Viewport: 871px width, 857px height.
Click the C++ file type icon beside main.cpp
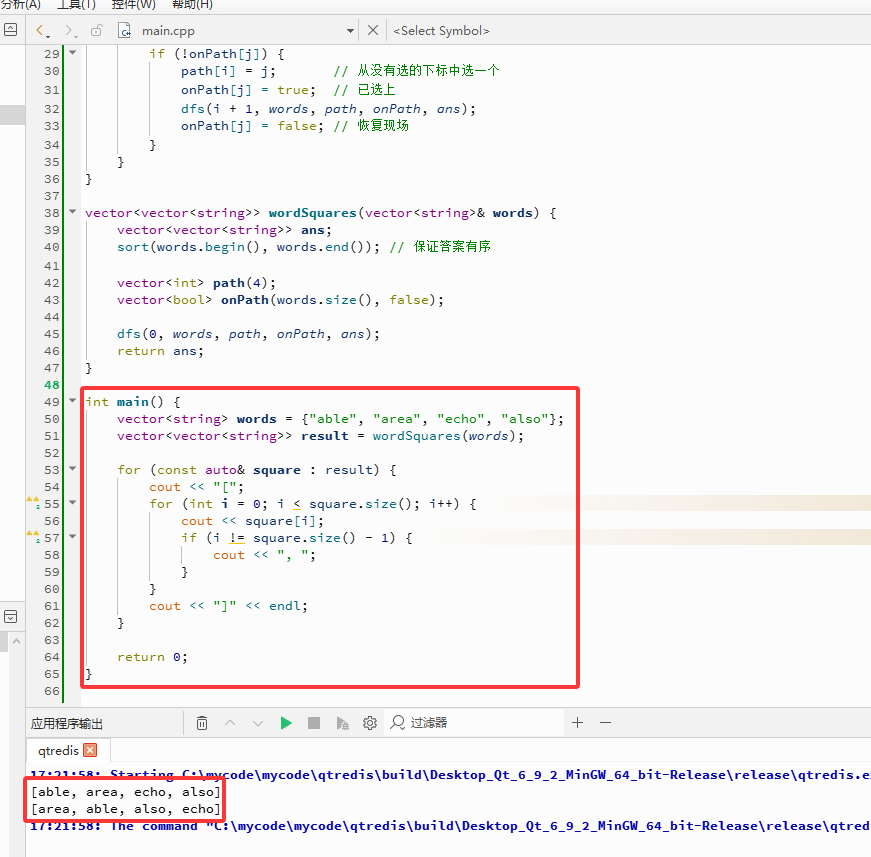tap(124, 30)
